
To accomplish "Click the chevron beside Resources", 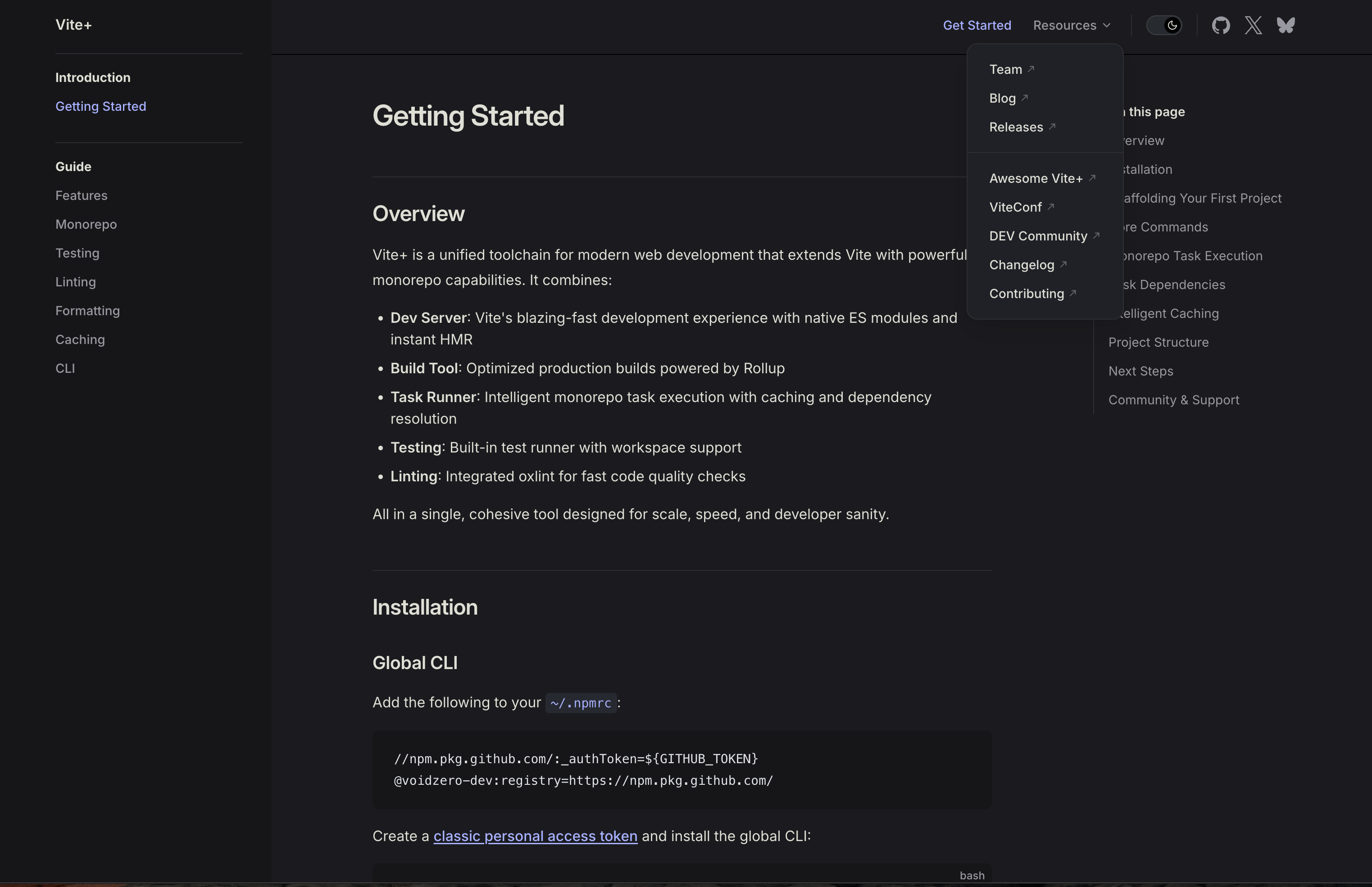I will (1106, 25).
